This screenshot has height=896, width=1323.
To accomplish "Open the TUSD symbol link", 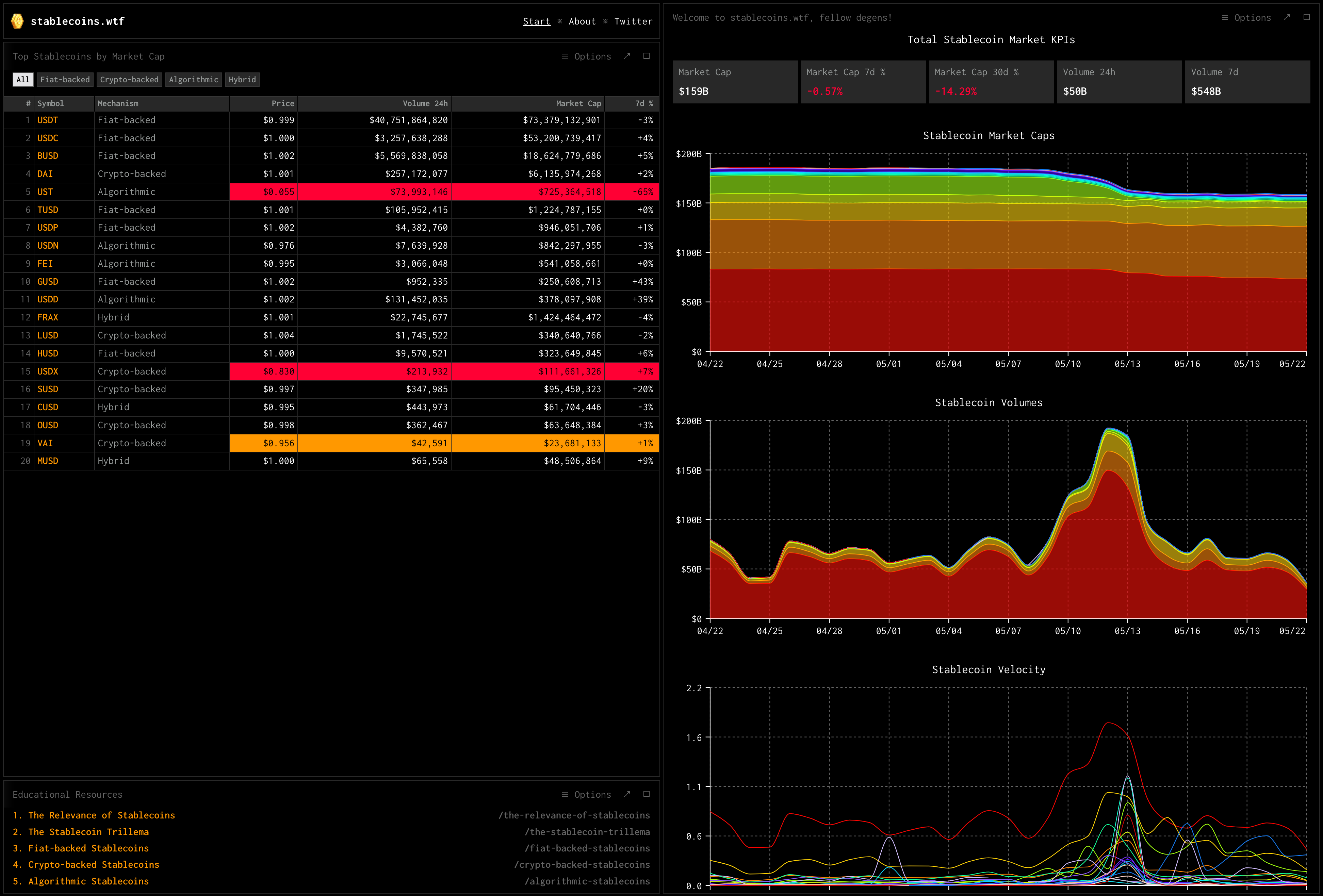I will [48, 210].
